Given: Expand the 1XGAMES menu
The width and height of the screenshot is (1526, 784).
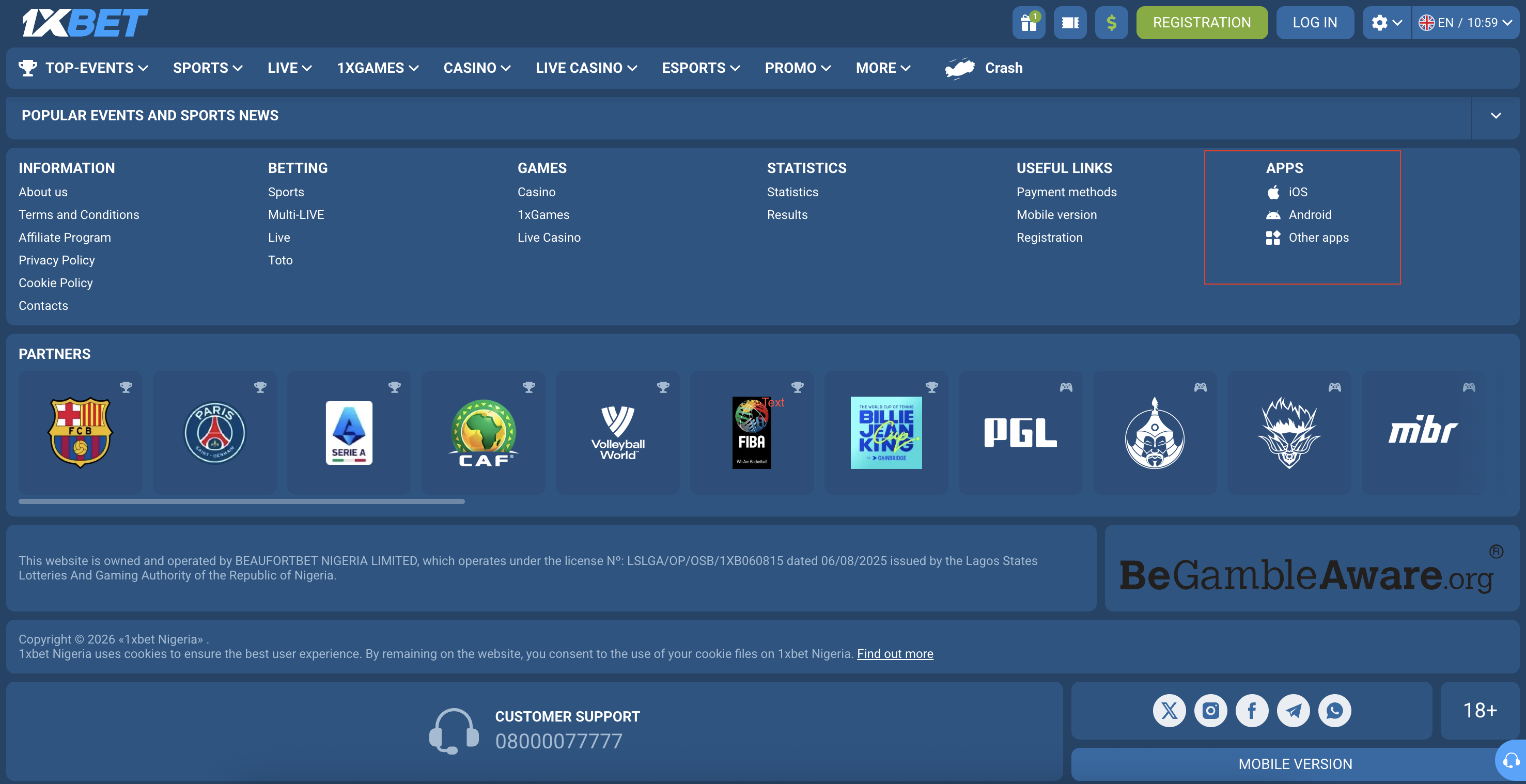Looking at the screenshot, I should click(378, 68).
